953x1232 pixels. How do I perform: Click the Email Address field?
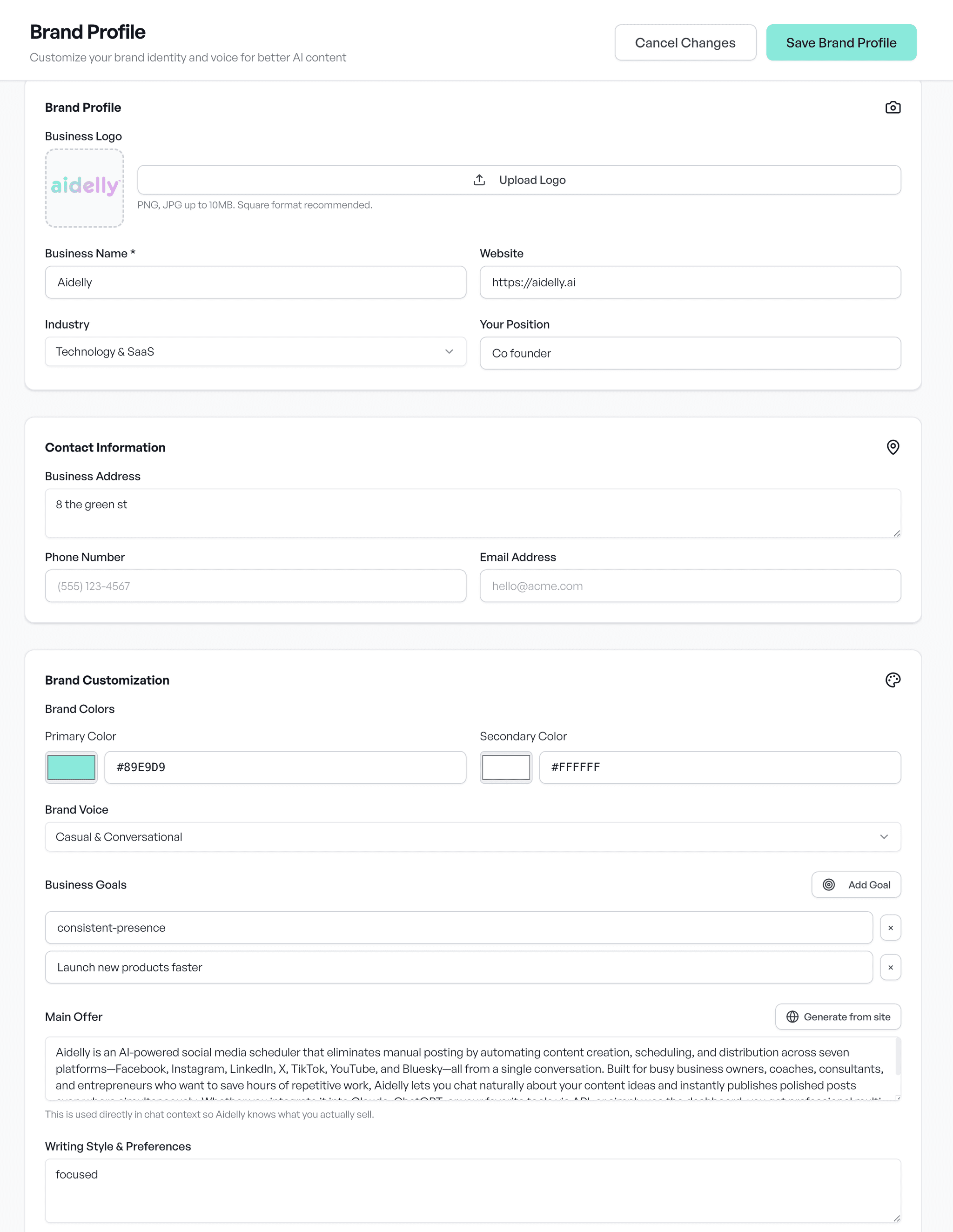pyautogui.click(x=690, y=586)
